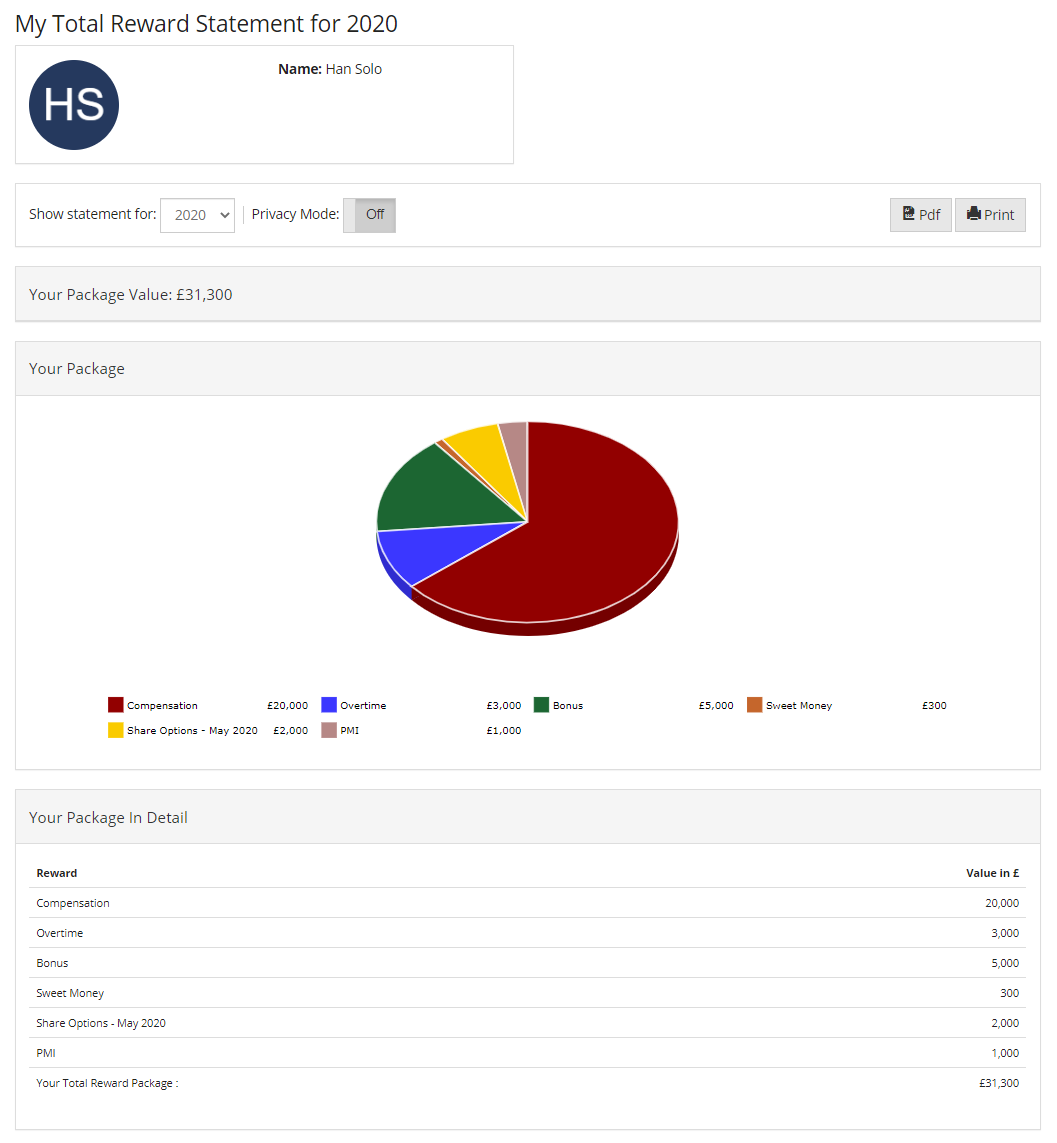
Task: Click the HS avatar circle
Action: [74, 104]
